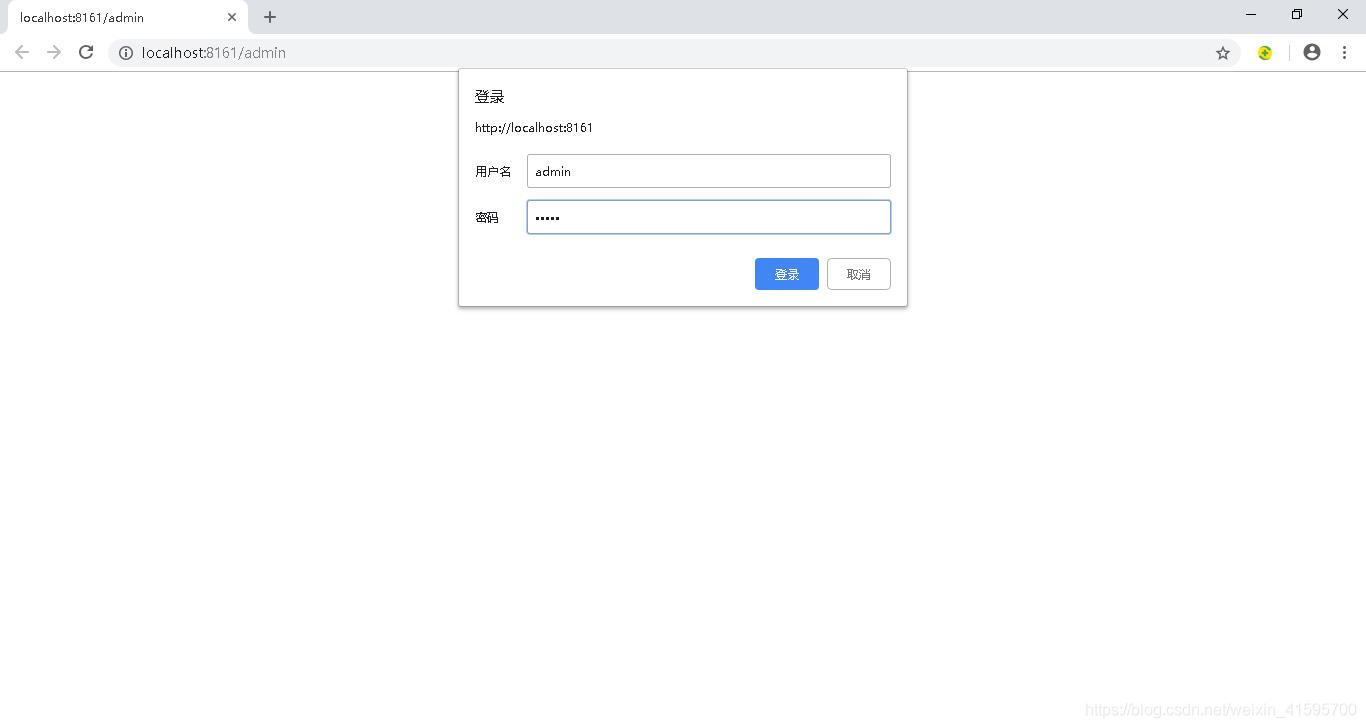Reload the page with refresh icon

tap(86, 52)
